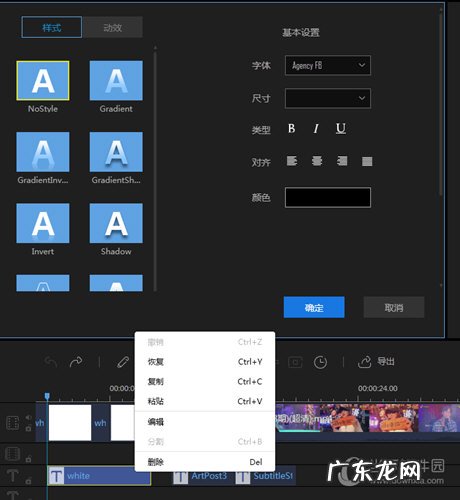The width and height of the screenshot is (460, 500).
Task: Open the 颜色 black color swatch
Action: [328, 197]
